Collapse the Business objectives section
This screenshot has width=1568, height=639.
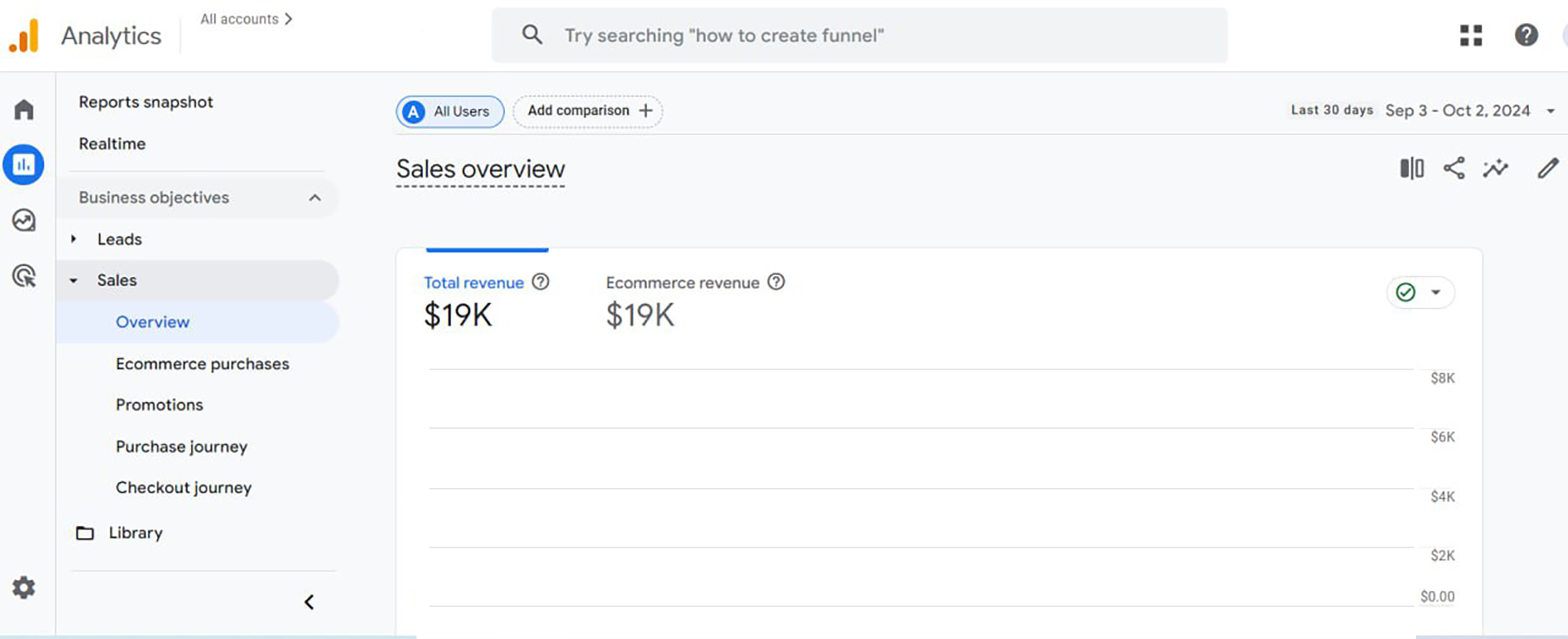[315, 198]
